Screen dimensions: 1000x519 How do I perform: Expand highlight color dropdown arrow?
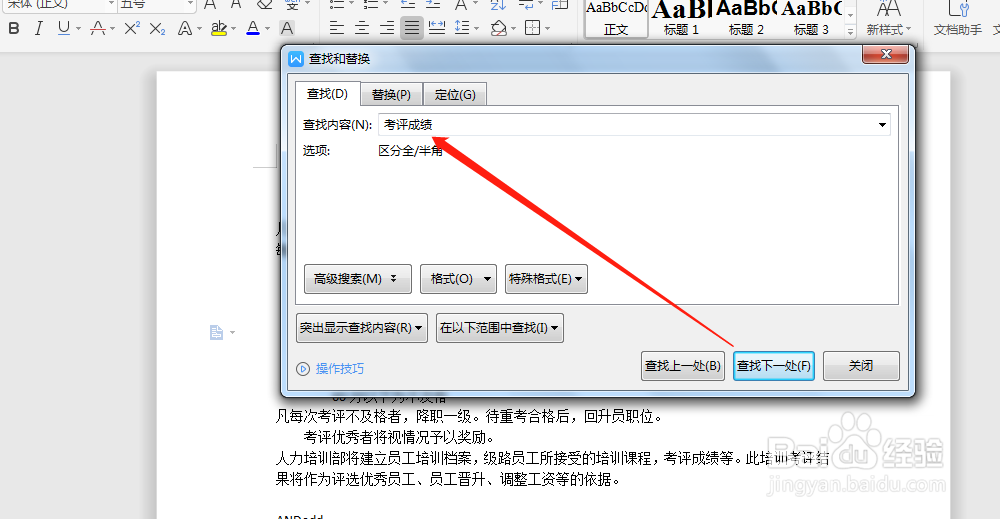coord(233,29)
